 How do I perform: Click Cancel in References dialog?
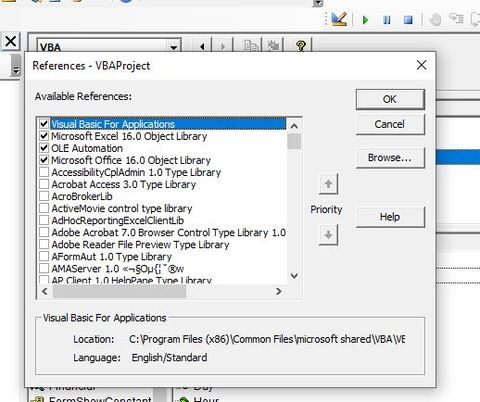pyautogui.click(x=390, y=124)
